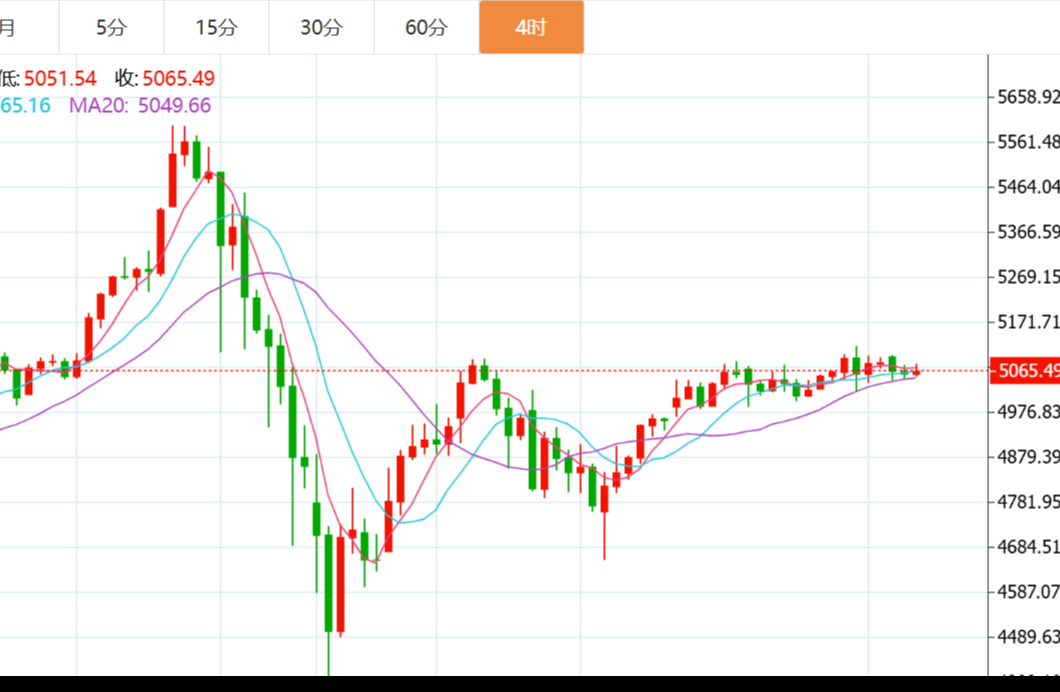This screenshot has height=692, width=1060.
Task: Select the 5366.59 price axis label
Action: 1028,232
